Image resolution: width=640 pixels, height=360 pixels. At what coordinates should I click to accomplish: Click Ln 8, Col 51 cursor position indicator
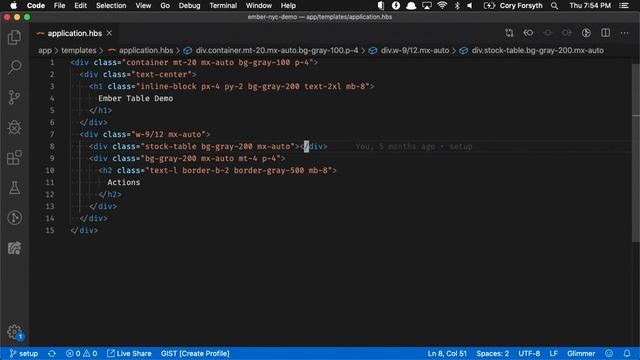(447, 353)
